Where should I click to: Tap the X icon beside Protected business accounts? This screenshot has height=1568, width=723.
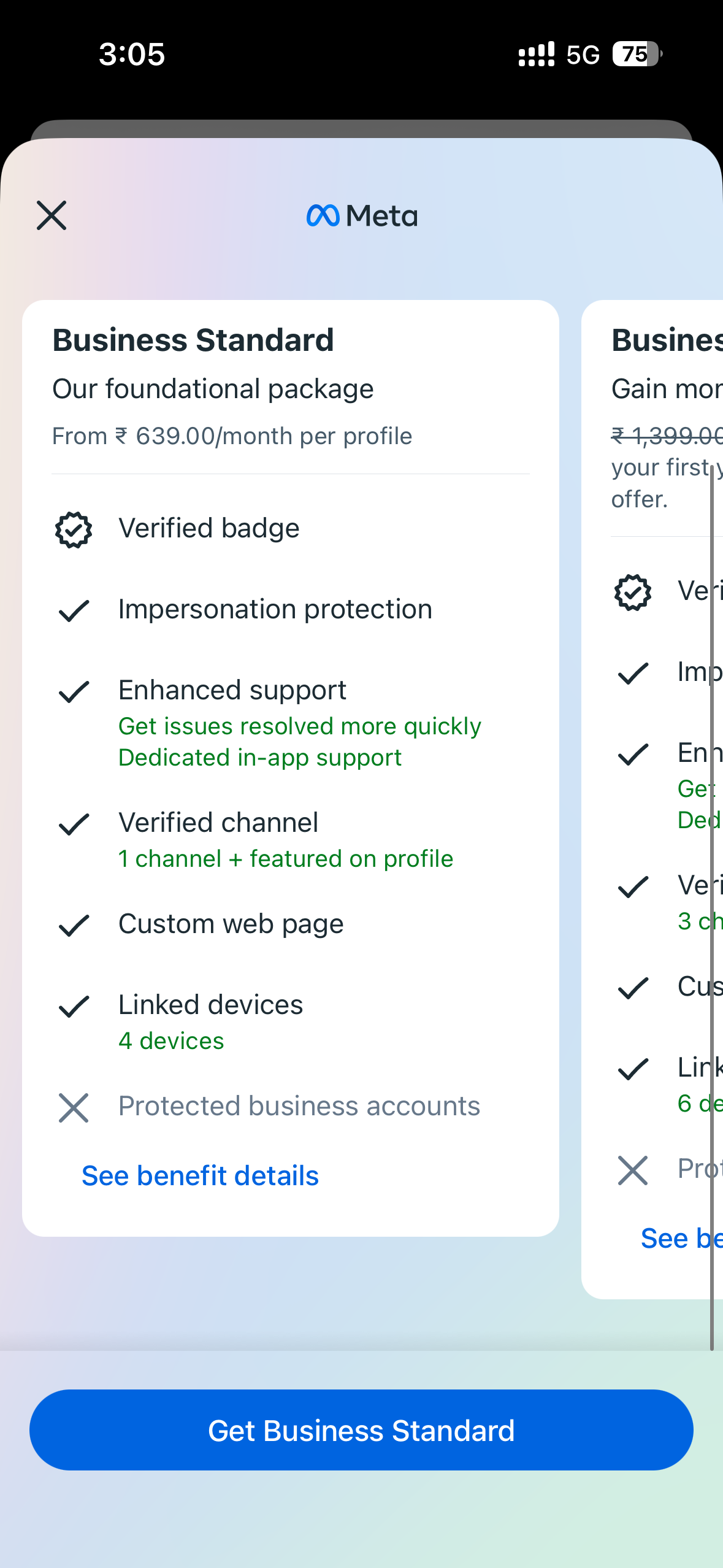[74, 1108]
